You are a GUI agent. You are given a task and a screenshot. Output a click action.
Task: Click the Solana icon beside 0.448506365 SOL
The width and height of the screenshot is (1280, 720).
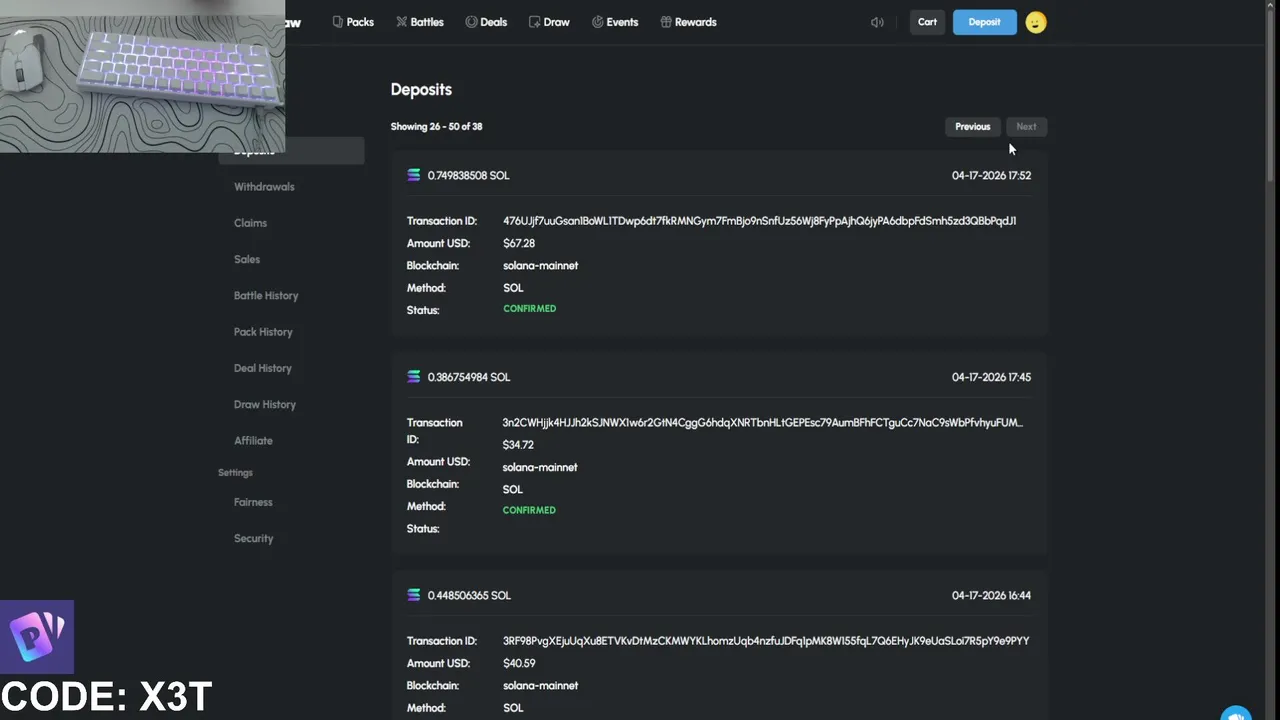[x=414, y=595]
